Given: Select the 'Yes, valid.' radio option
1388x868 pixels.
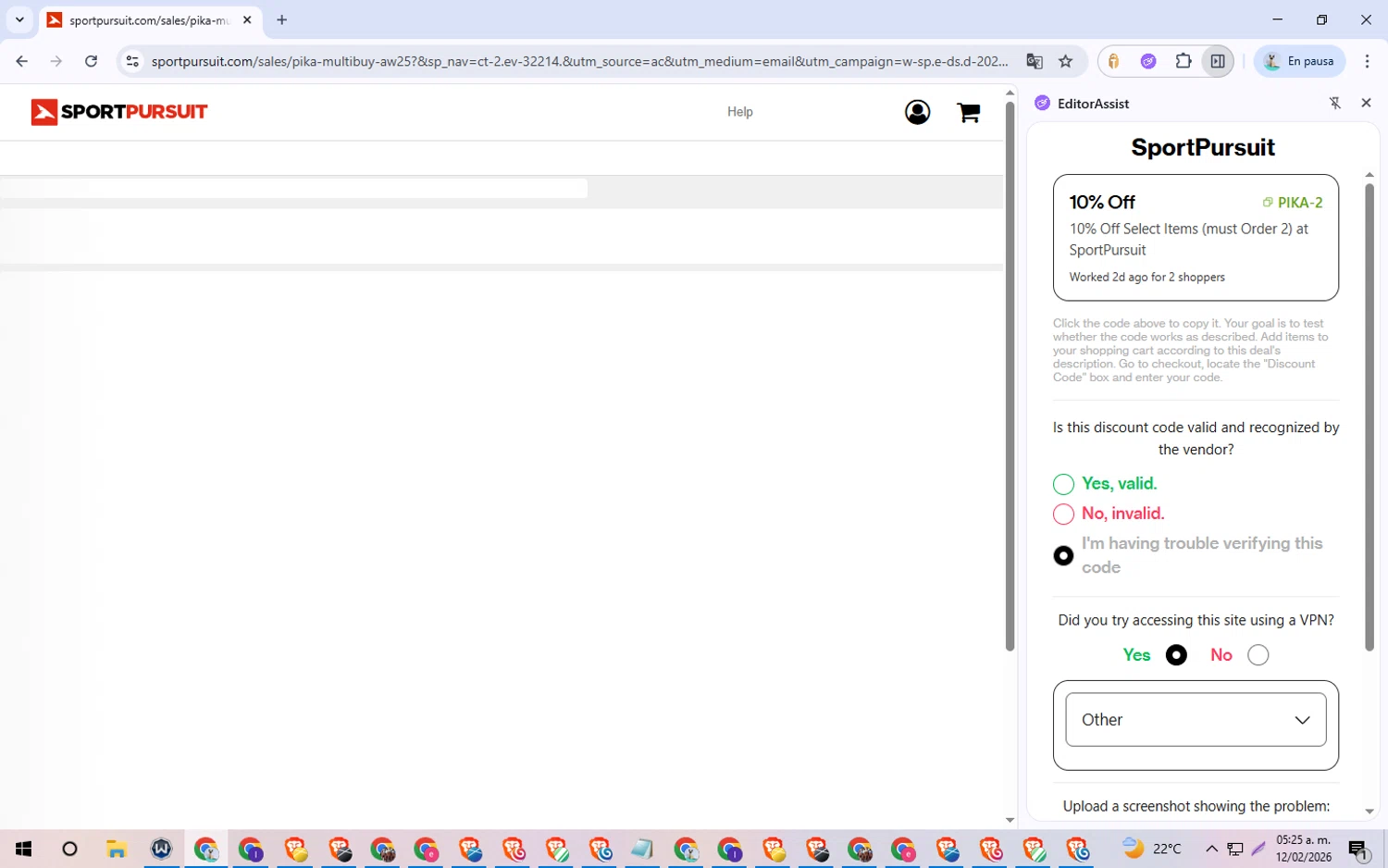Looking at the screenshot, I should point(1063,484).
